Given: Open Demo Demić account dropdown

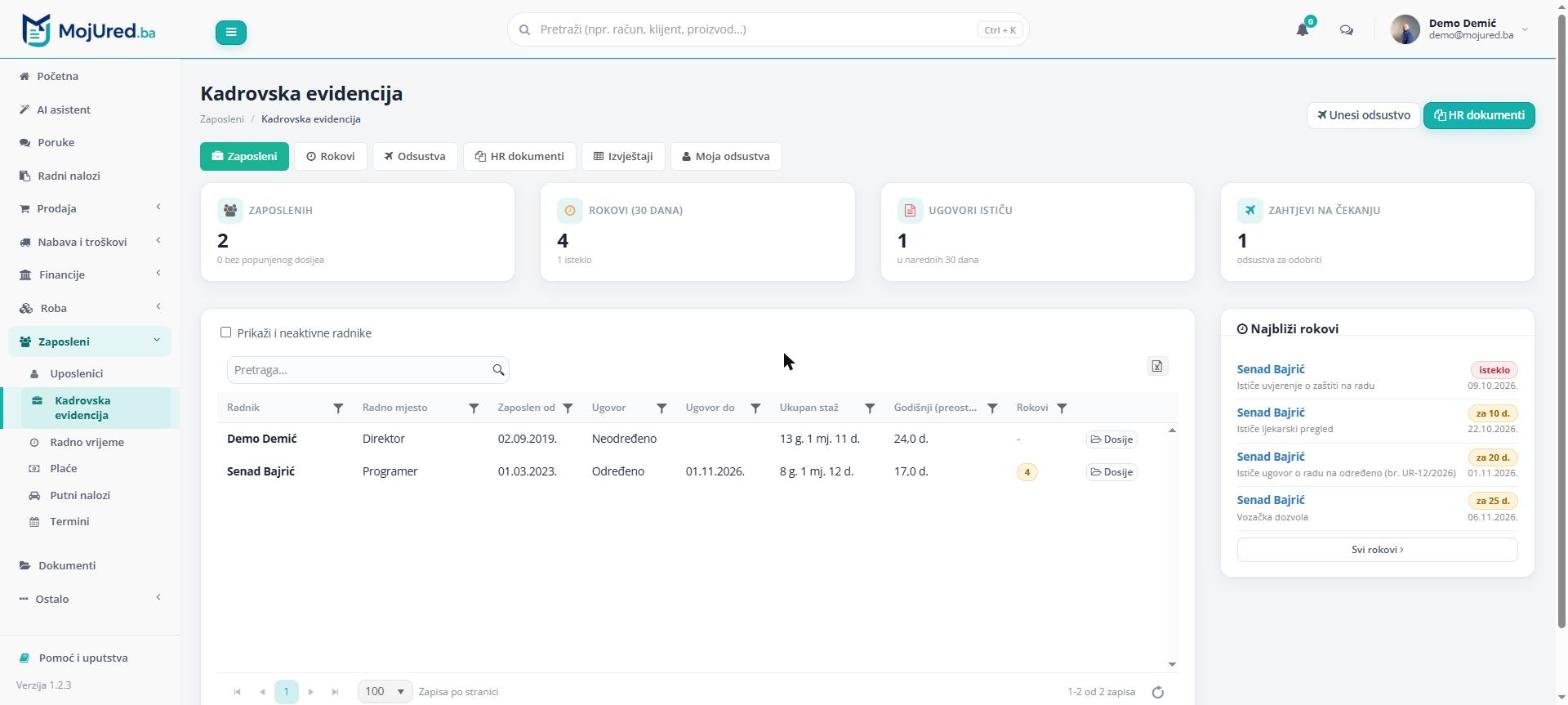Looking at the screenshot, I should click(x=1460, y=30).
